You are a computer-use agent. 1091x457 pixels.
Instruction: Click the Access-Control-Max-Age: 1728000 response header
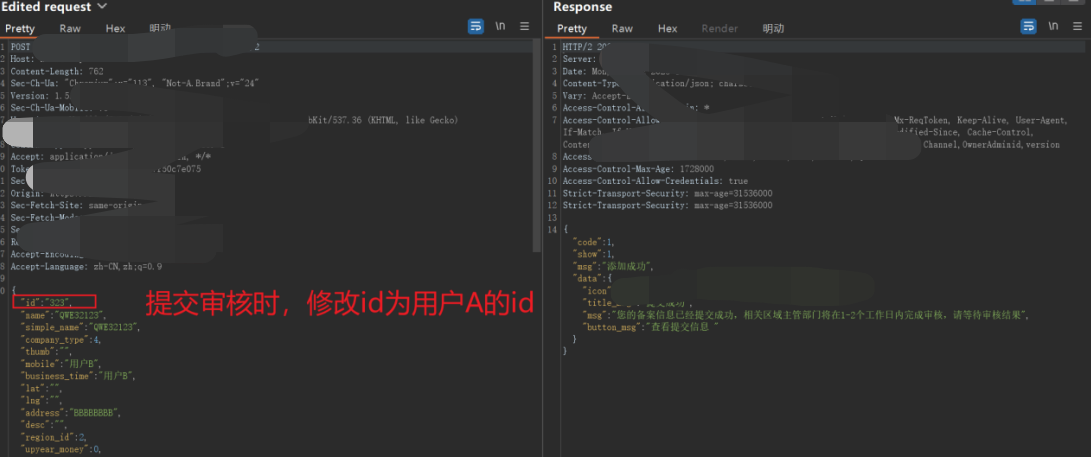coord(638,169)
